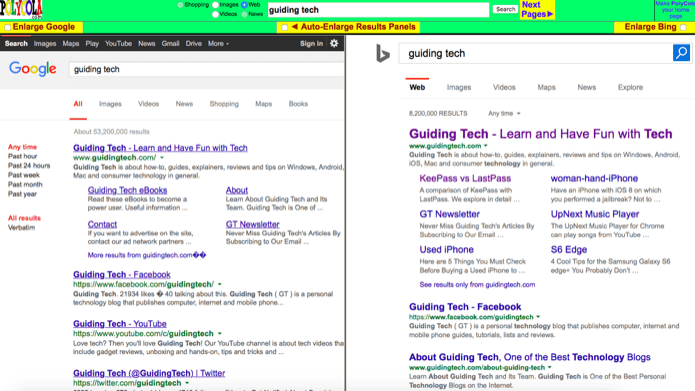
Task: Open Guiding Tech - YouTube result link
Action: pyautogui.click(x=120, y=324)
